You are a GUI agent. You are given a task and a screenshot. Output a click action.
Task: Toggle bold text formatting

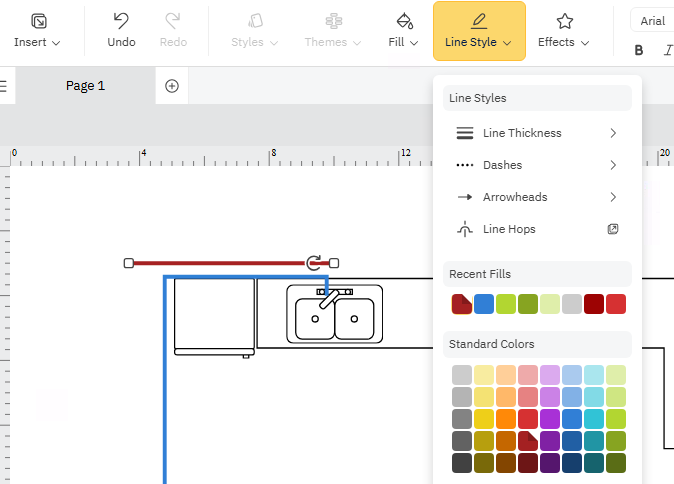click(639, 50)
